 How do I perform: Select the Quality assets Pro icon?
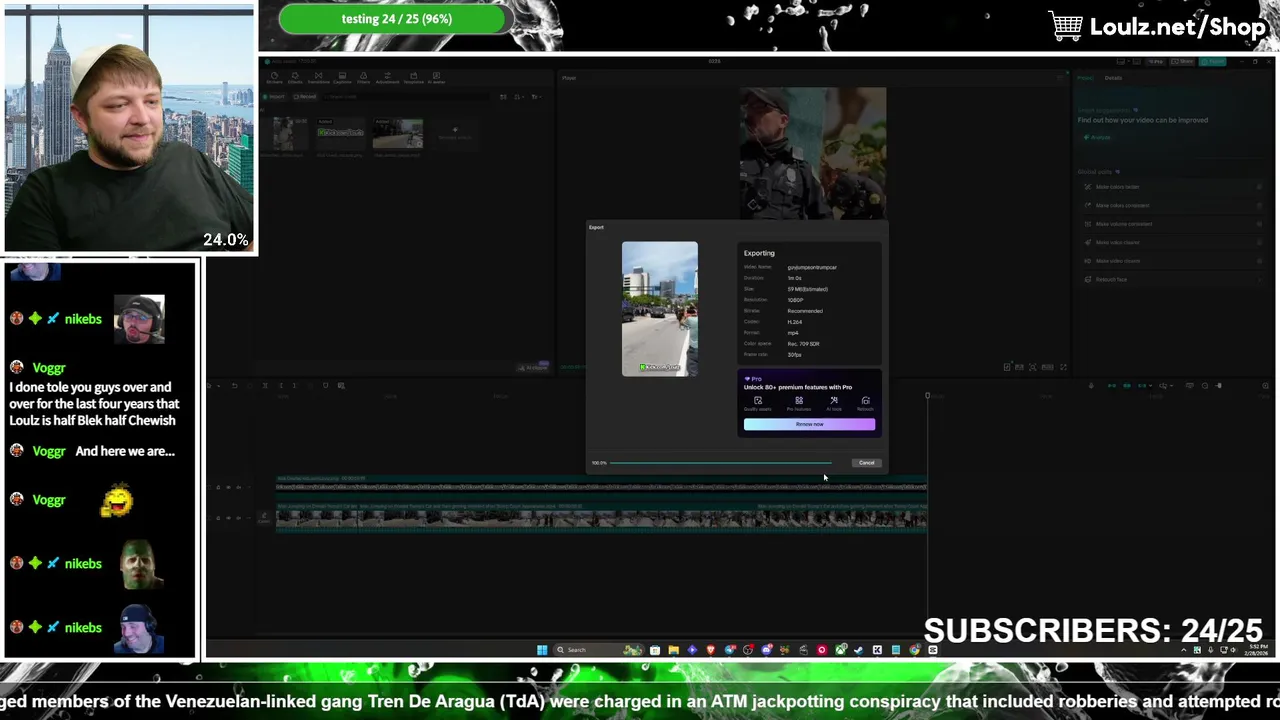[x=758, y=403]
